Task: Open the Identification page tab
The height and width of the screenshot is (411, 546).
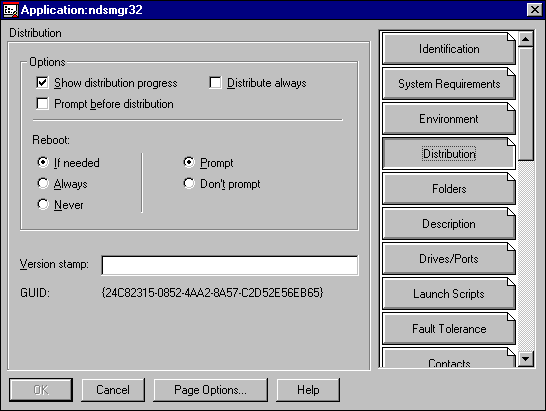Action: tap(449, 49)
